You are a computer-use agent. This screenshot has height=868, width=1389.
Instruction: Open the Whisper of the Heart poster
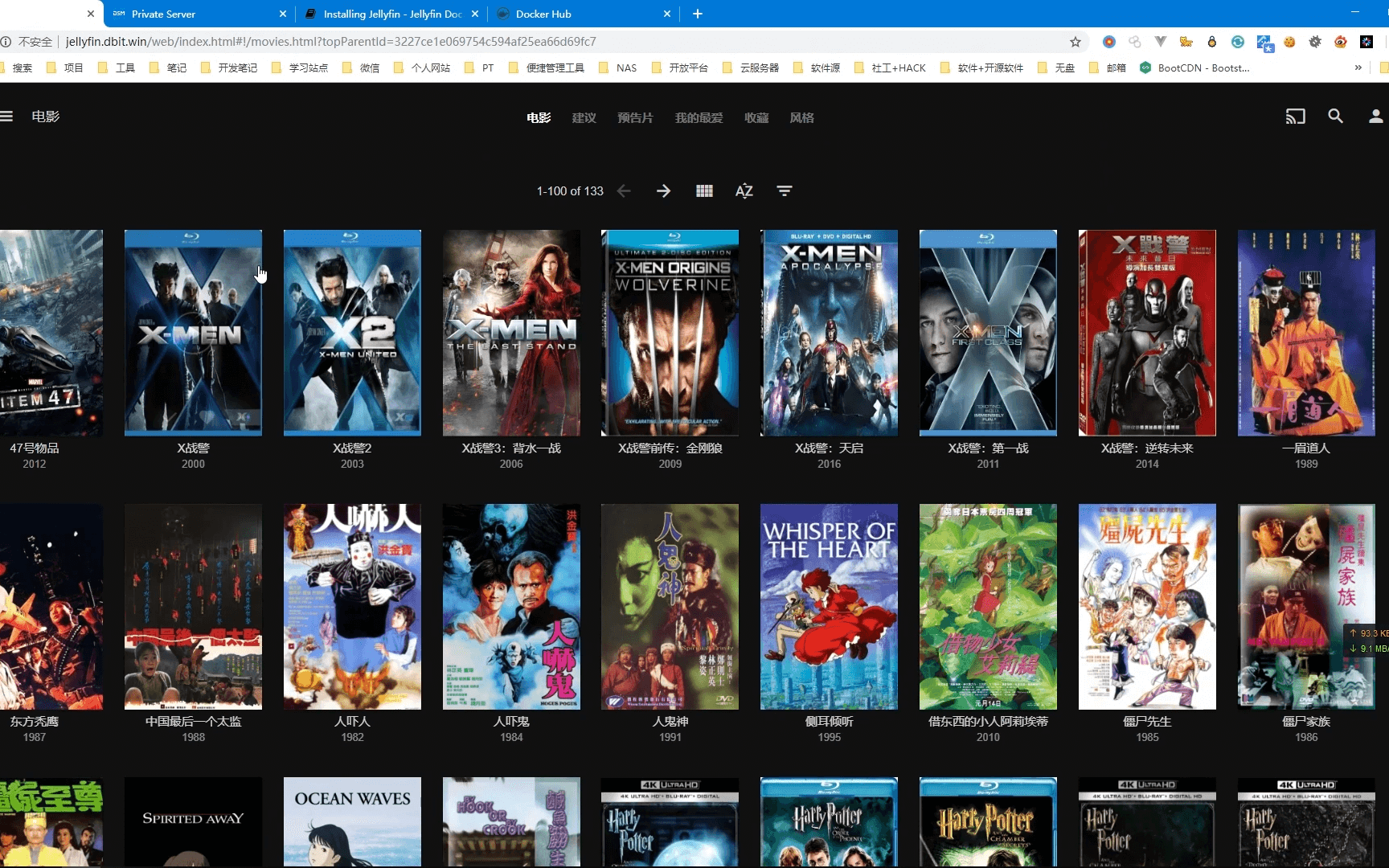(829, 607)
